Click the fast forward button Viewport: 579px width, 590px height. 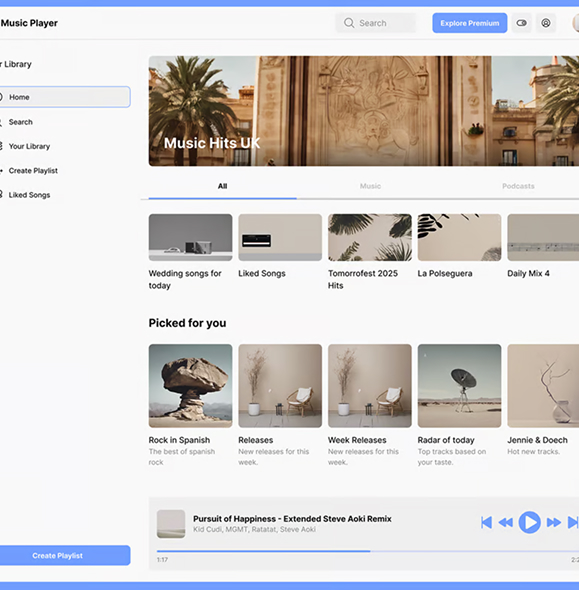click(x=553, y=522)
